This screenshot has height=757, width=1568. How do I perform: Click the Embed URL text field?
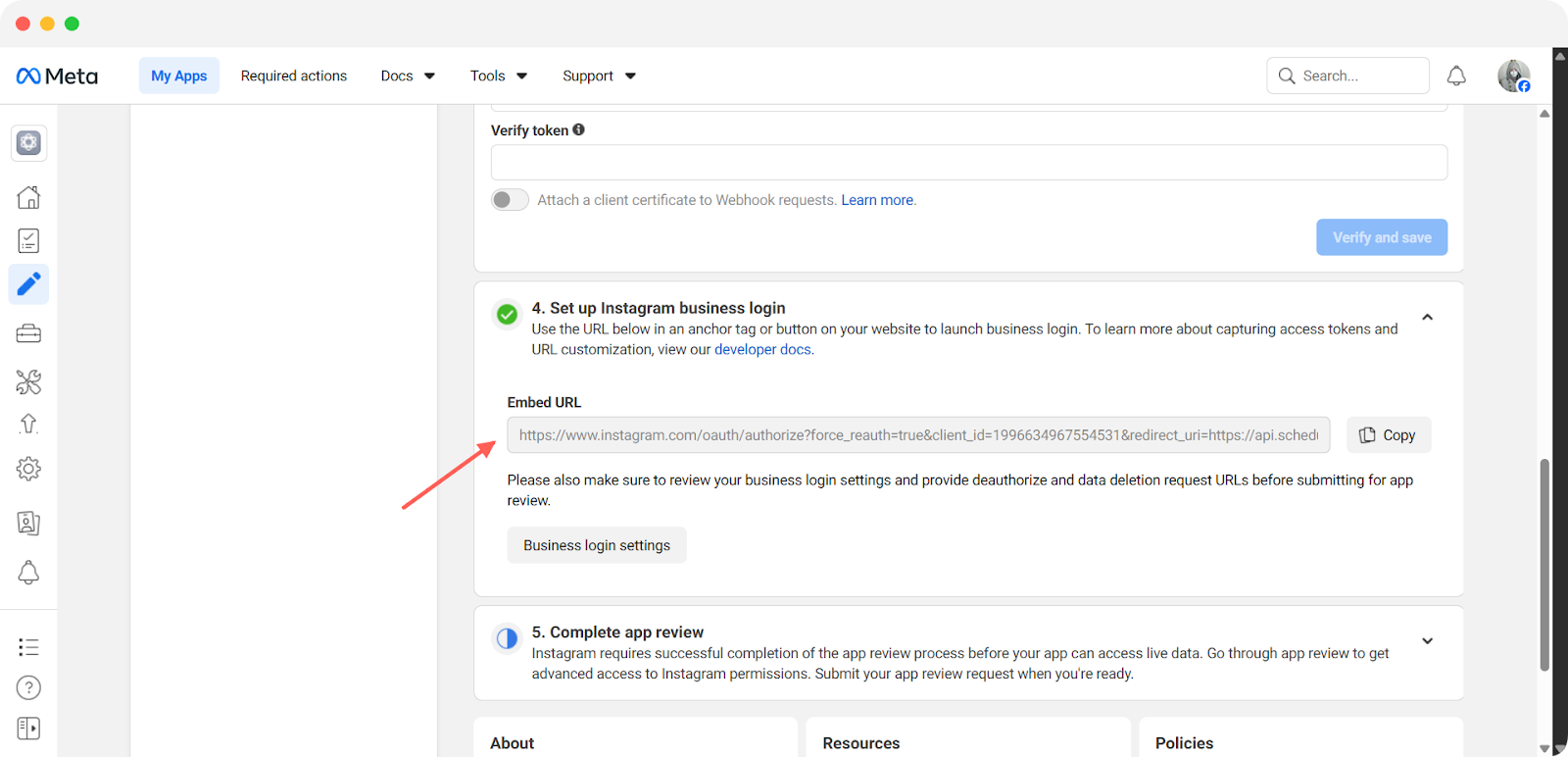918,435
